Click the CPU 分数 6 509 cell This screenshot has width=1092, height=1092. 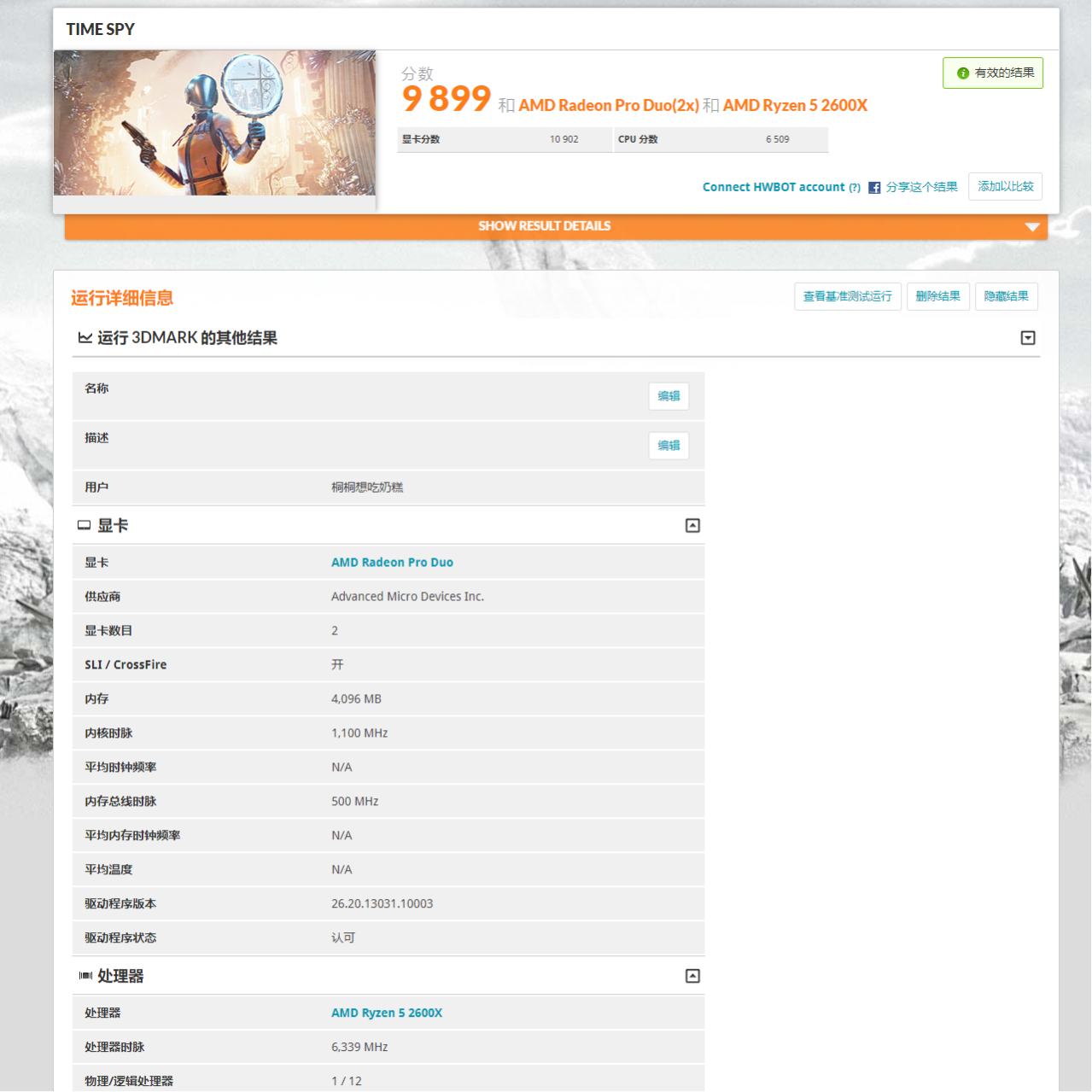click(x=721, y=140)
